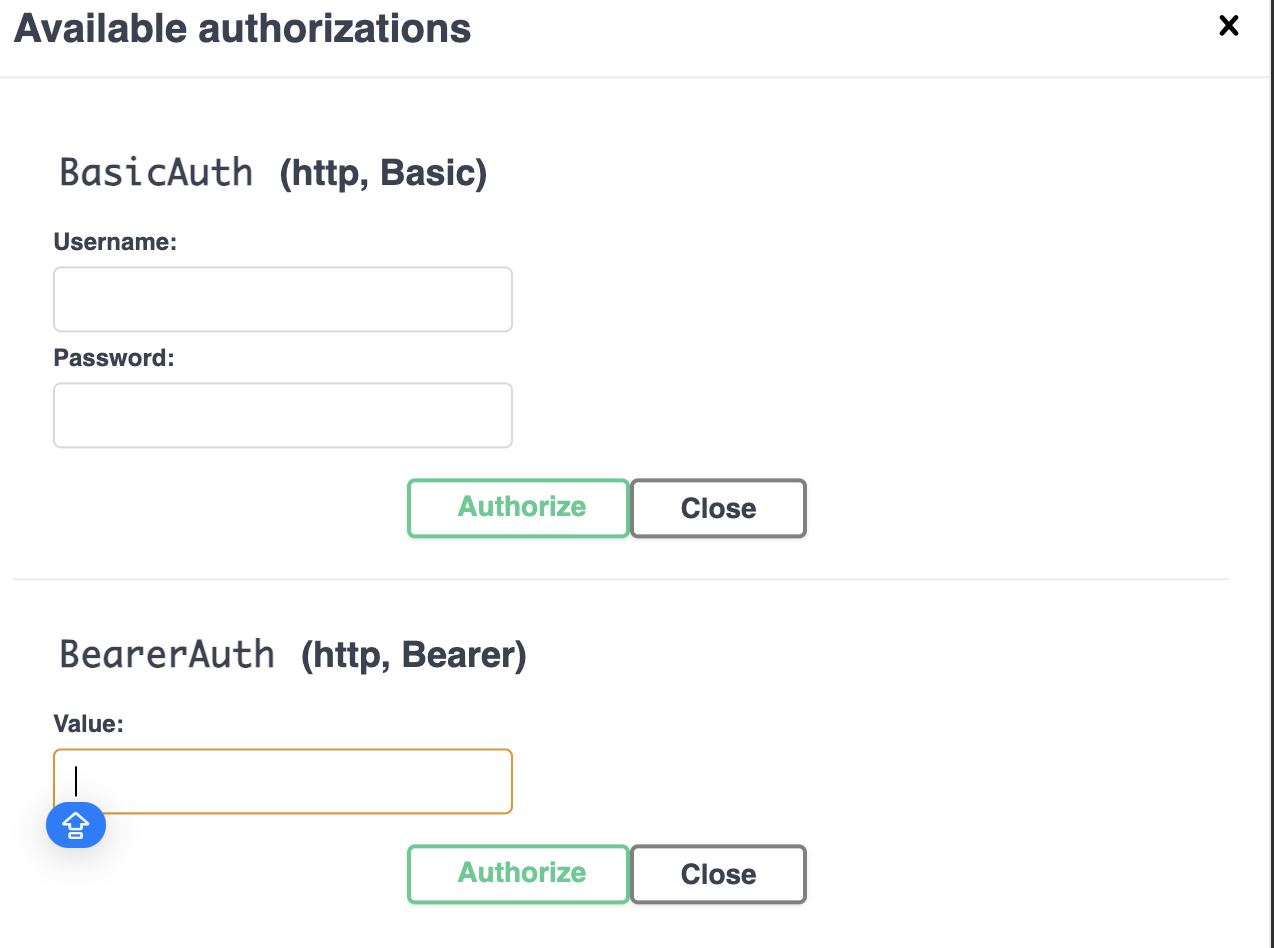Click the text cursor inside the Value field
Screen dimensions: 1274x948
[x=76, y=781]
